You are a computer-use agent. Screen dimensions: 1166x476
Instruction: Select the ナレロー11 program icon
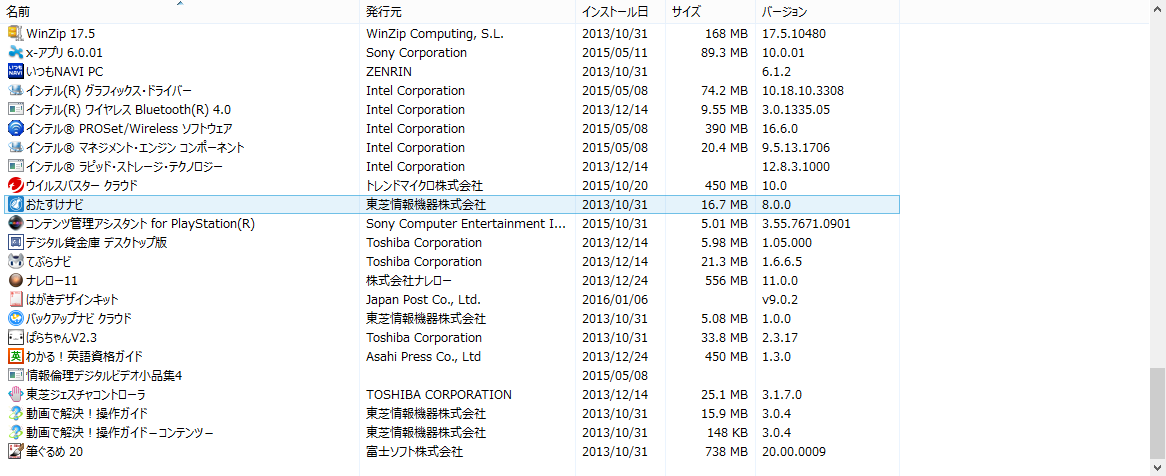click(15, 280)
